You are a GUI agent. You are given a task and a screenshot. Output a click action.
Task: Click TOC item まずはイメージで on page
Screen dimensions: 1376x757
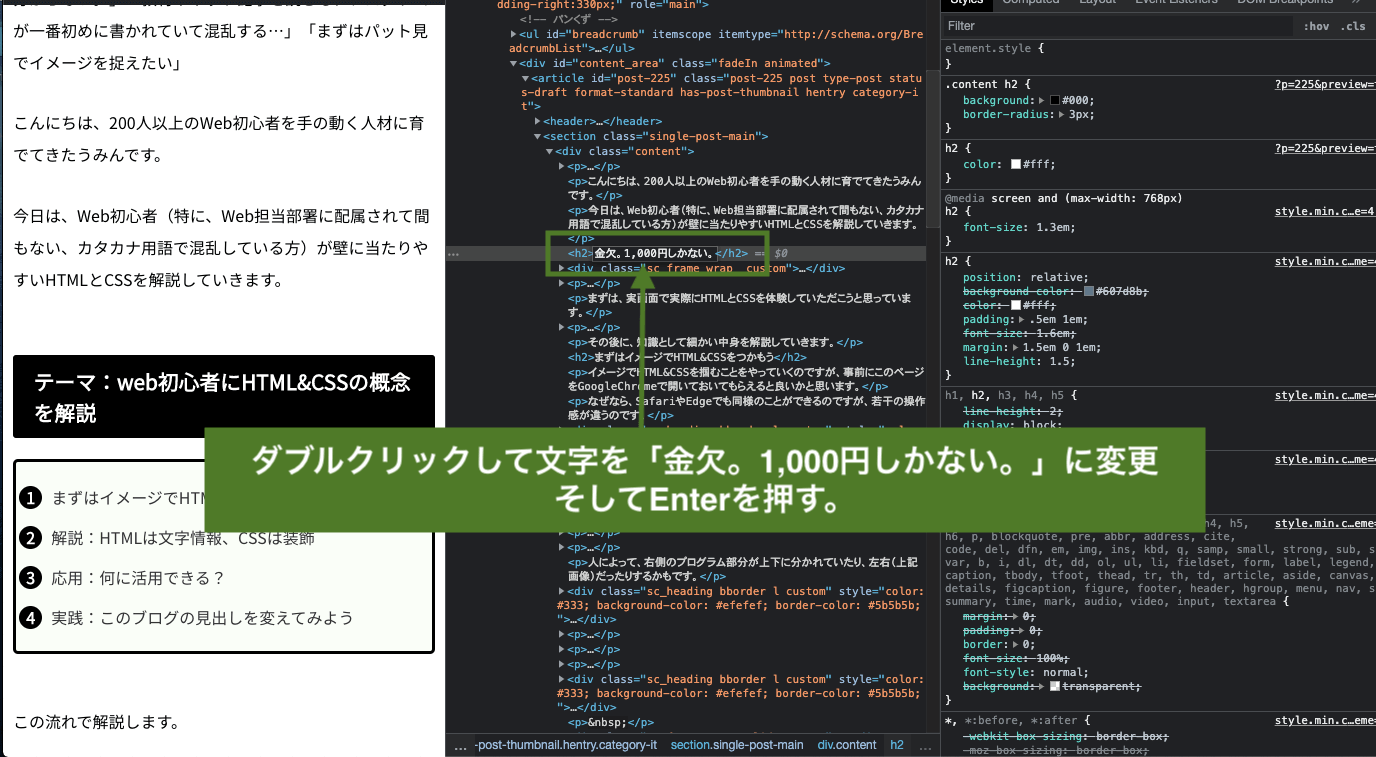click(129, 498)
